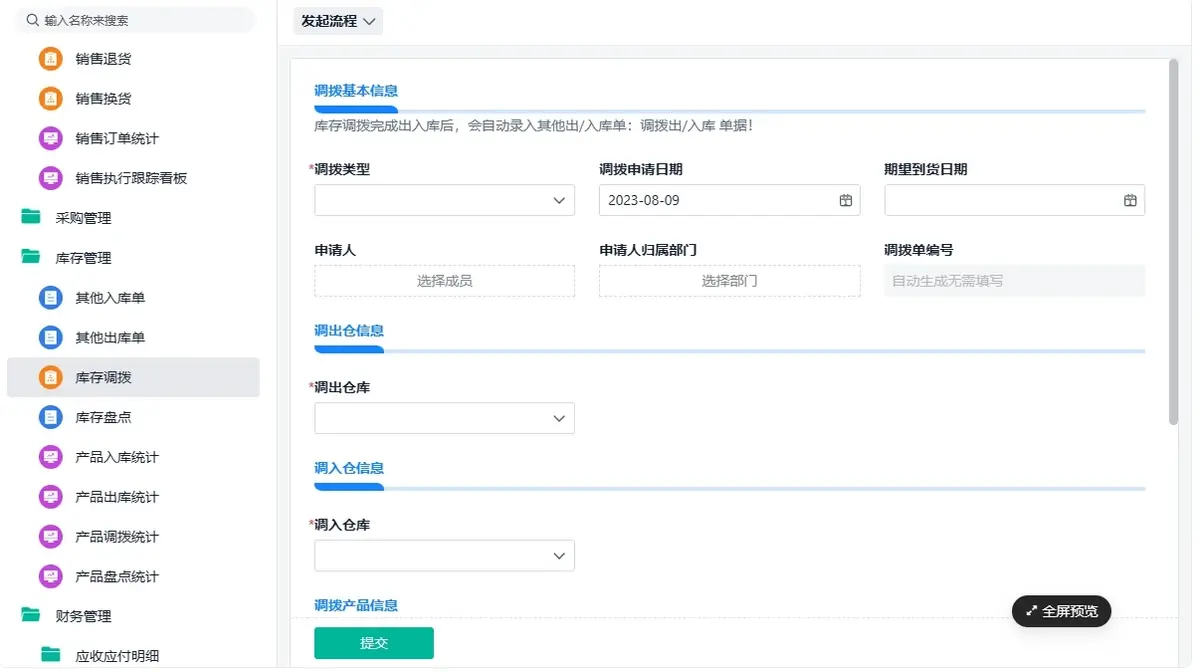Click the orange icon beside 库存调拨
Screen dimensions: 1200x672
tap(50, 378)
